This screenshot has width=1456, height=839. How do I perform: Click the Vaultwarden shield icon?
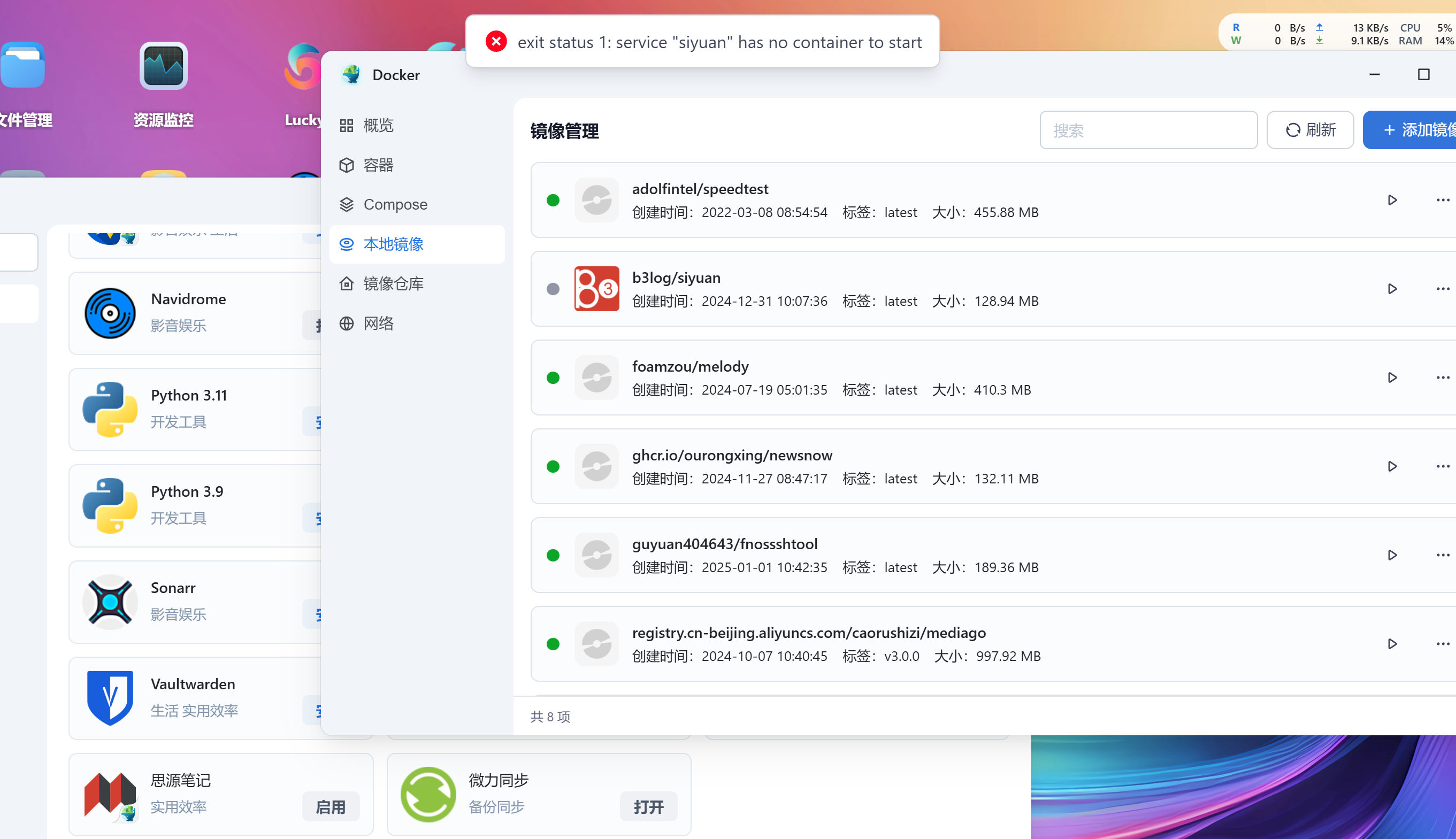click(110, 698)
